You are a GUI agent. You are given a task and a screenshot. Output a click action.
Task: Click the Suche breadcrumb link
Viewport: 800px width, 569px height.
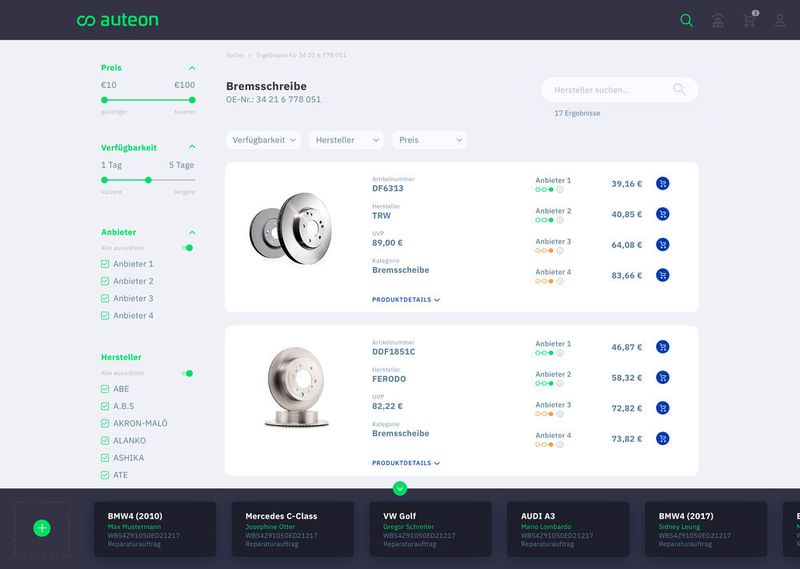tap(235, 55)
